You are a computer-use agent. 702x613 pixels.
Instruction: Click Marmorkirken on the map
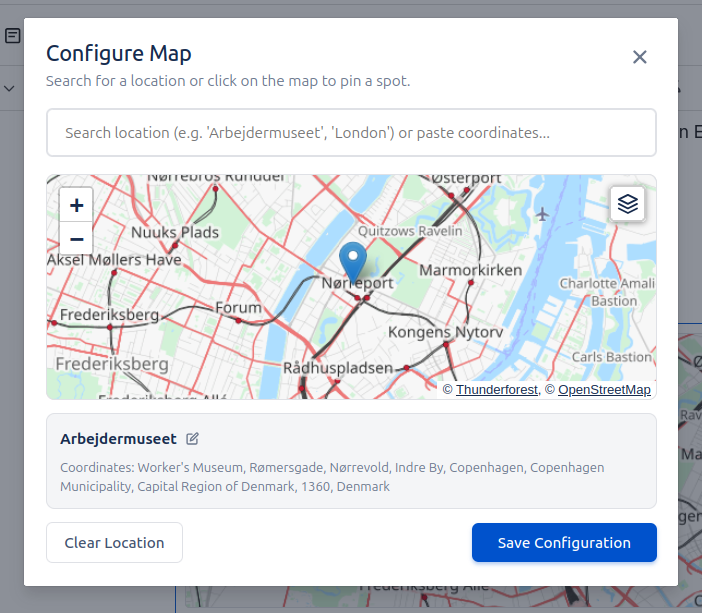(470, 271)
